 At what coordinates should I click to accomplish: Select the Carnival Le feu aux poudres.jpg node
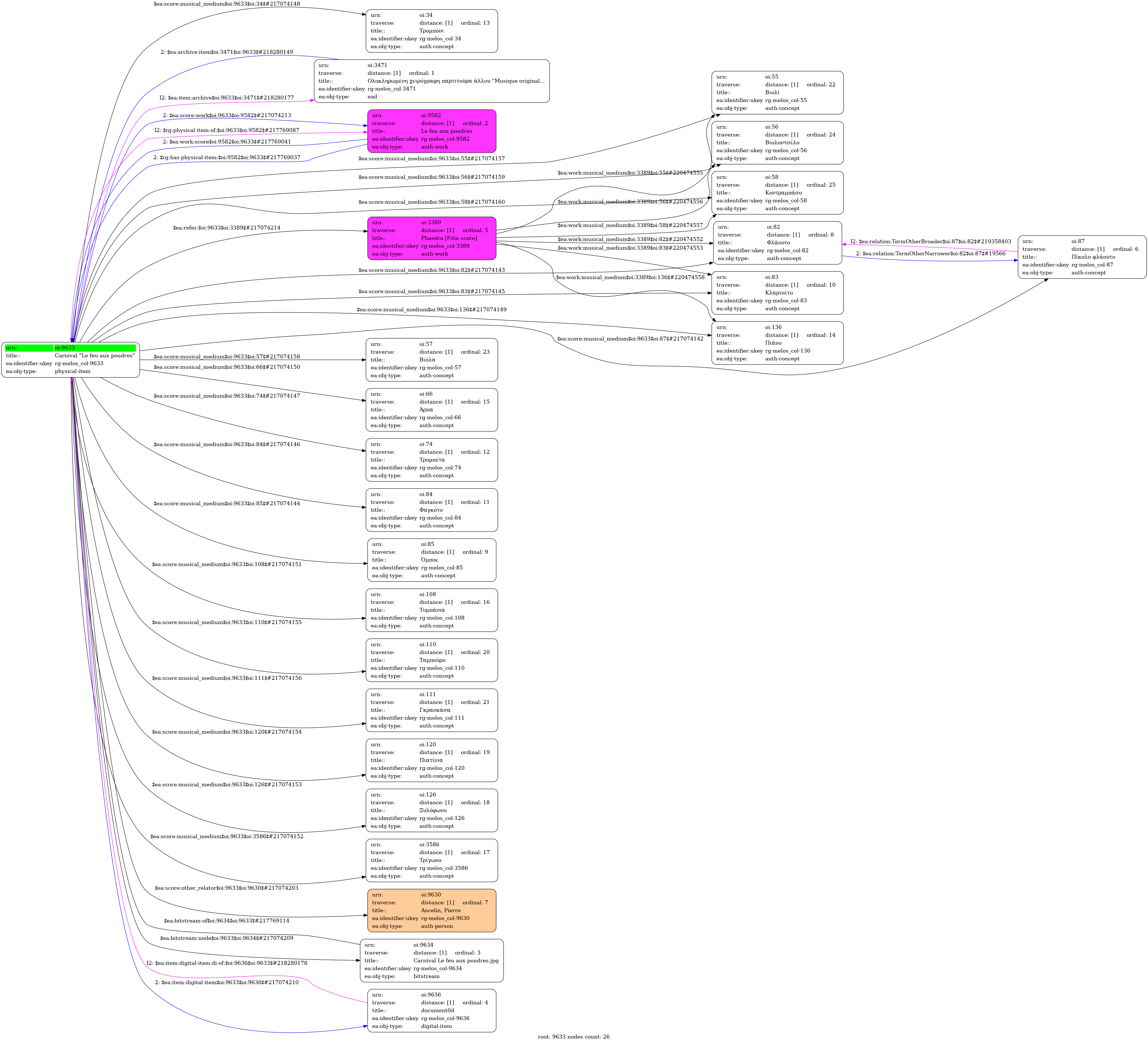coord(432,960)
